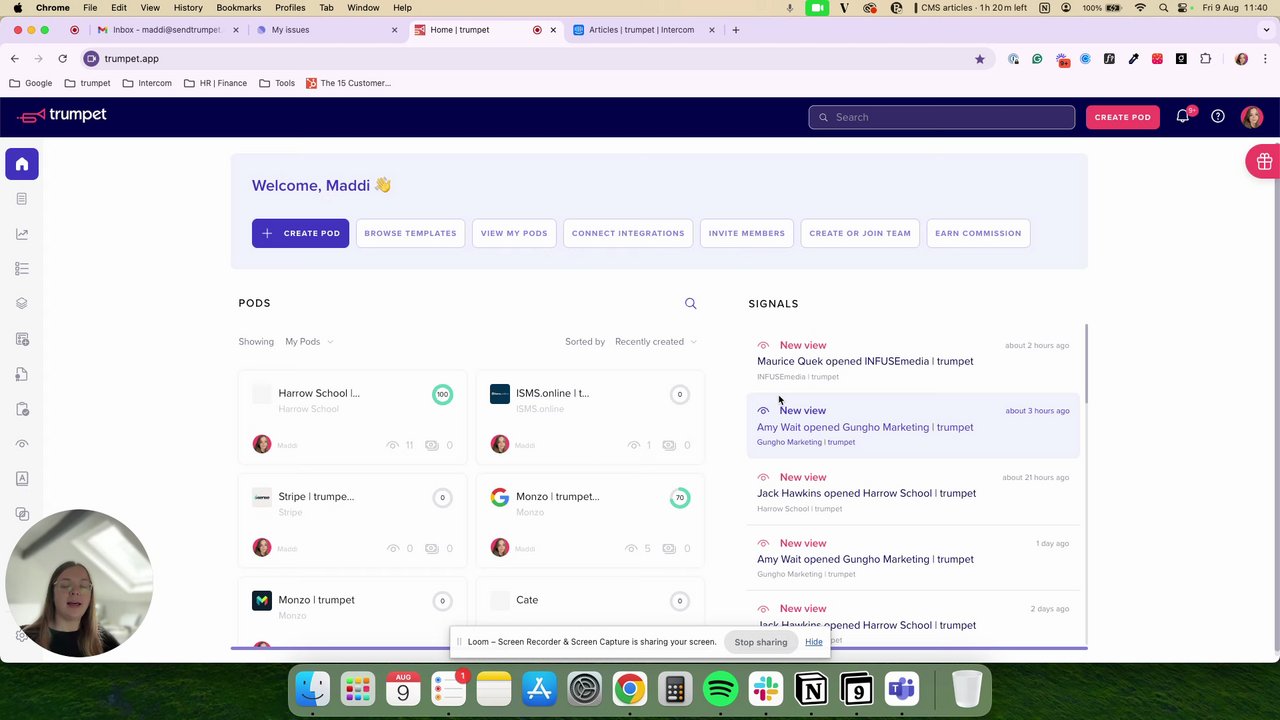Click the pink gift box icon
Screen dimensions: 1280x720
click(x=1264, y=162)
